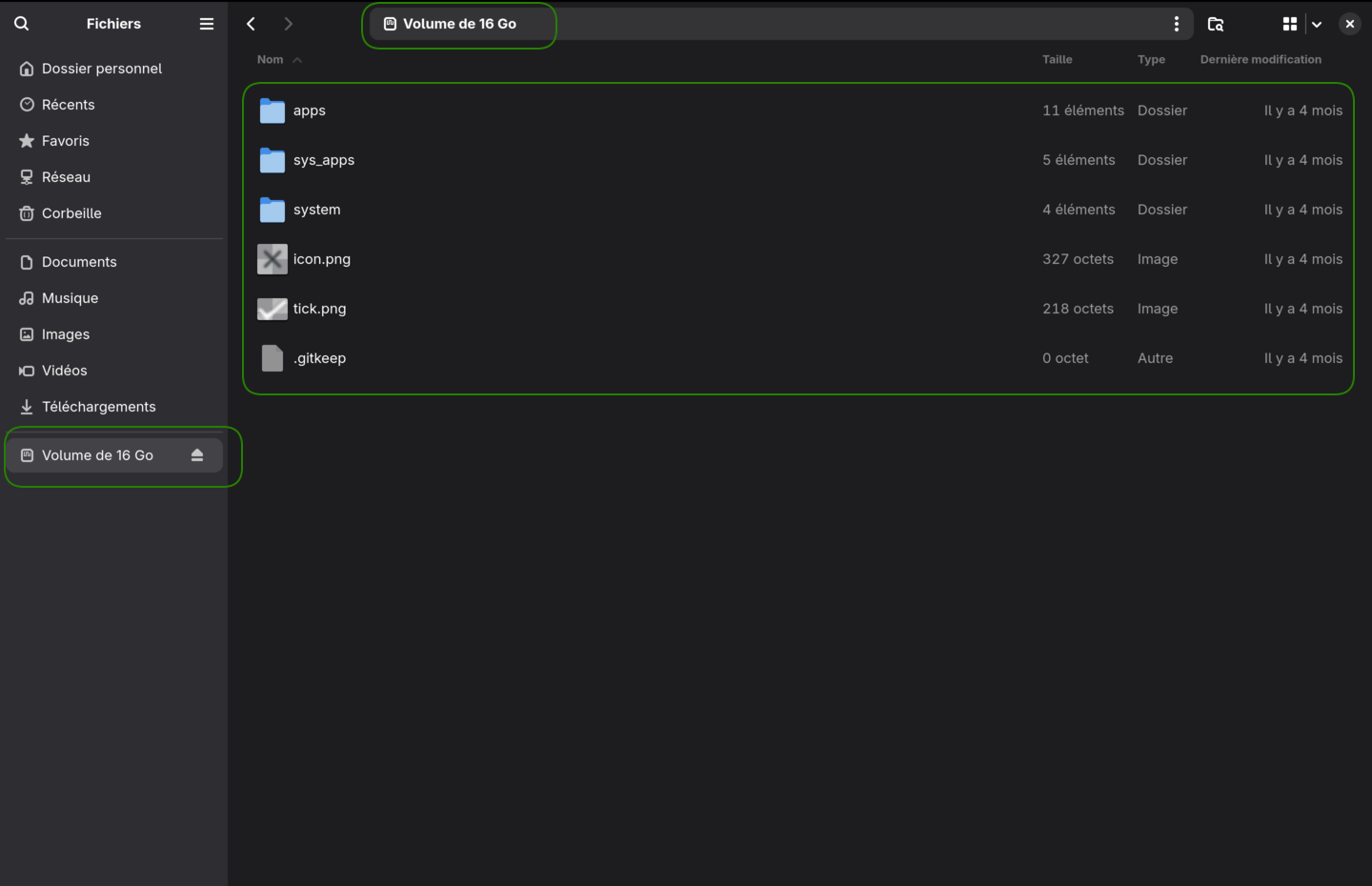This screenshot has width=1372, height=886.
Task: Open the Réseau network location
Action: click(x=68, y=176)
